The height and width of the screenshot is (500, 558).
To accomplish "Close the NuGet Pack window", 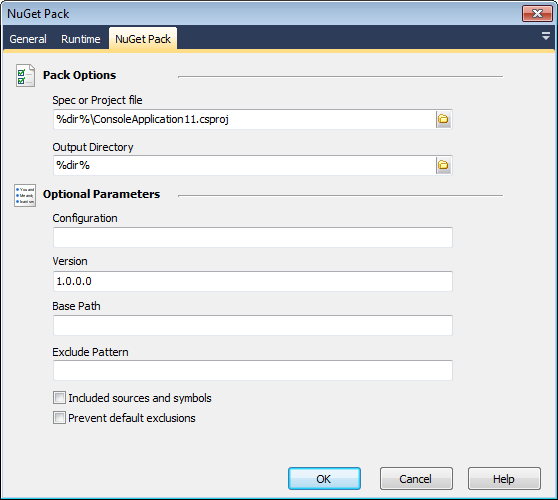I will (x=537, y=14).
